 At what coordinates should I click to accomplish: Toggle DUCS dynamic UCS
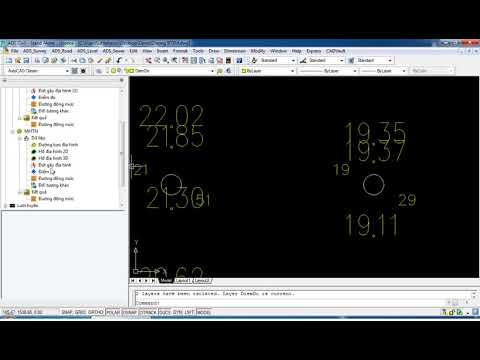165,312
